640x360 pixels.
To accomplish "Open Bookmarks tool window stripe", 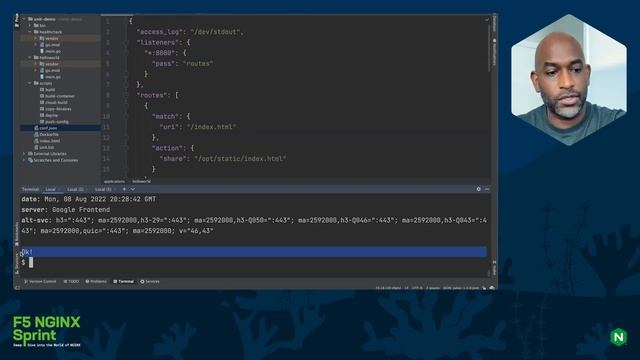I will pyautogui.click(x=17, y=234).
